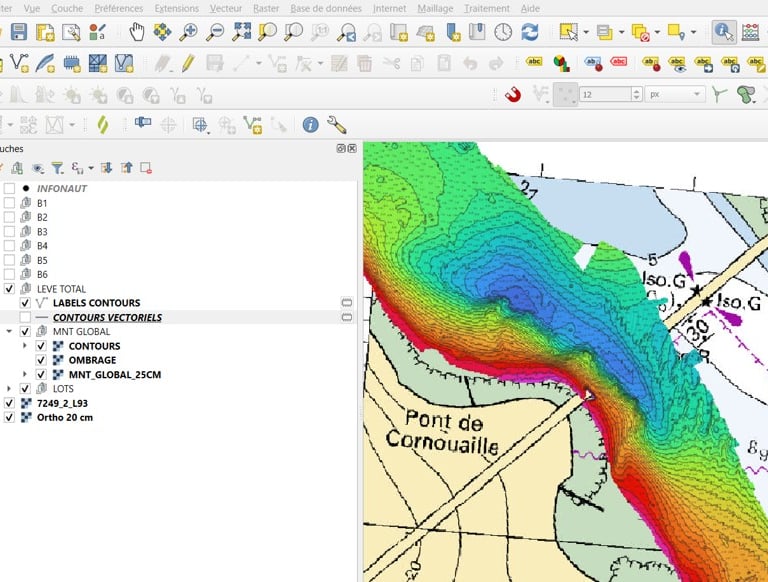
Task: Open plugin help blue info icon
Action: [x=311, y=125]
